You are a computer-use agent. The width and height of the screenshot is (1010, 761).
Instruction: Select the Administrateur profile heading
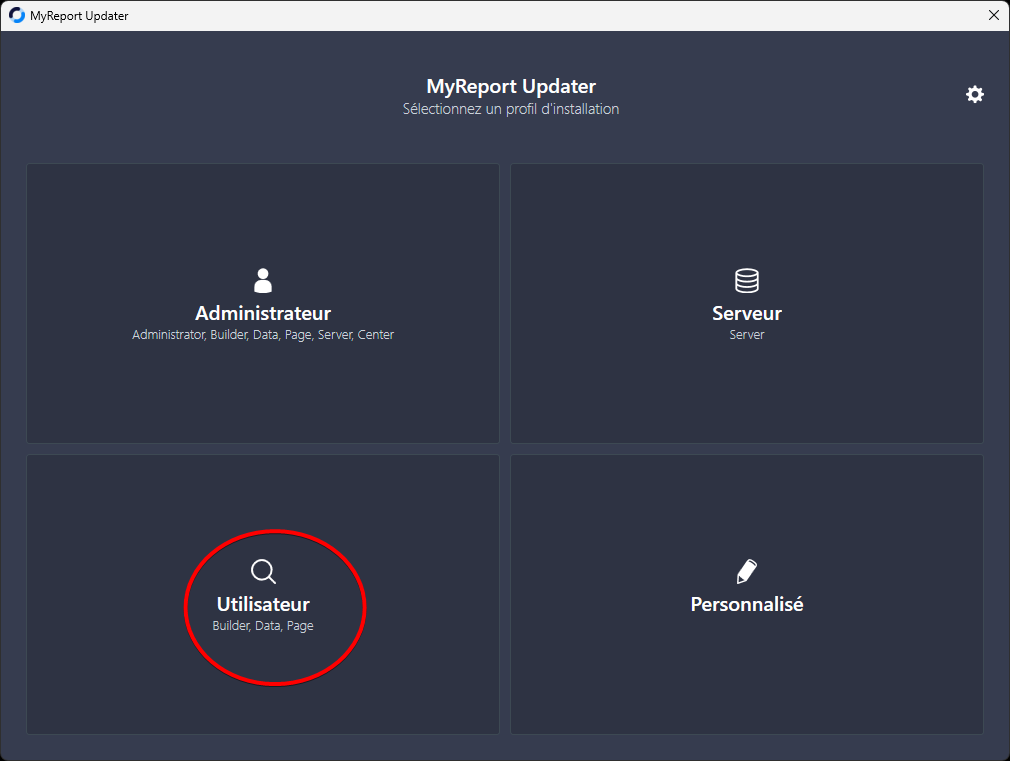pyautogui.click(x=263, y=313)
